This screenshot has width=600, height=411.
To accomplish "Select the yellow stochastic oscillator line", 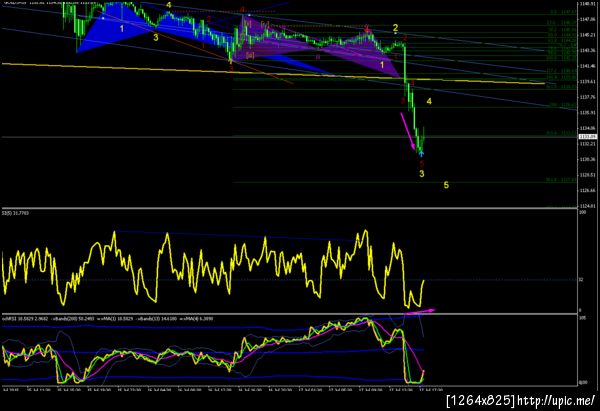I will (213, 269).
